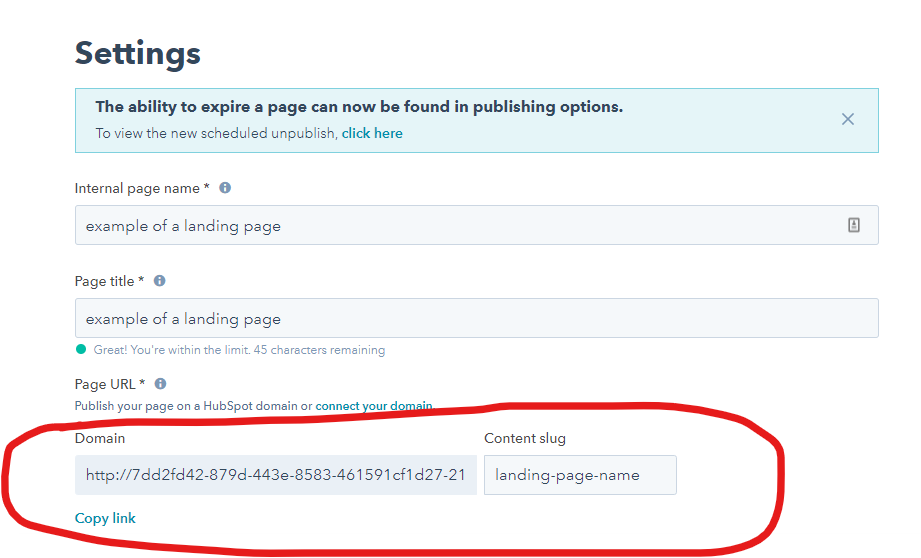Focus the Internal page name input field
921x558 pixels.
pyautogui.click(x=476, y=225)
